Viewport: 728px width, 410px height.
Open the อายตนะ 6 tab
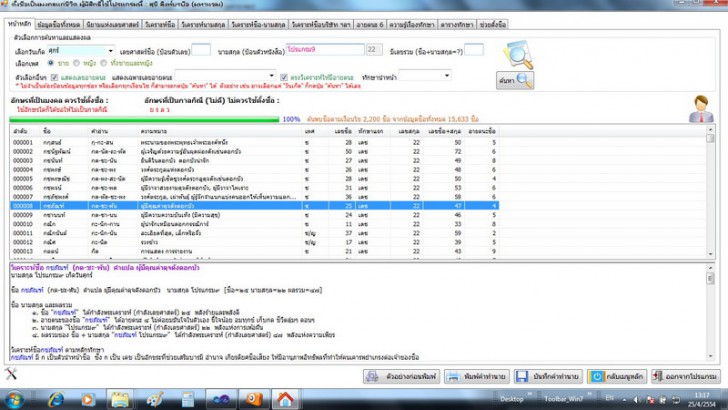click(370, 24)
